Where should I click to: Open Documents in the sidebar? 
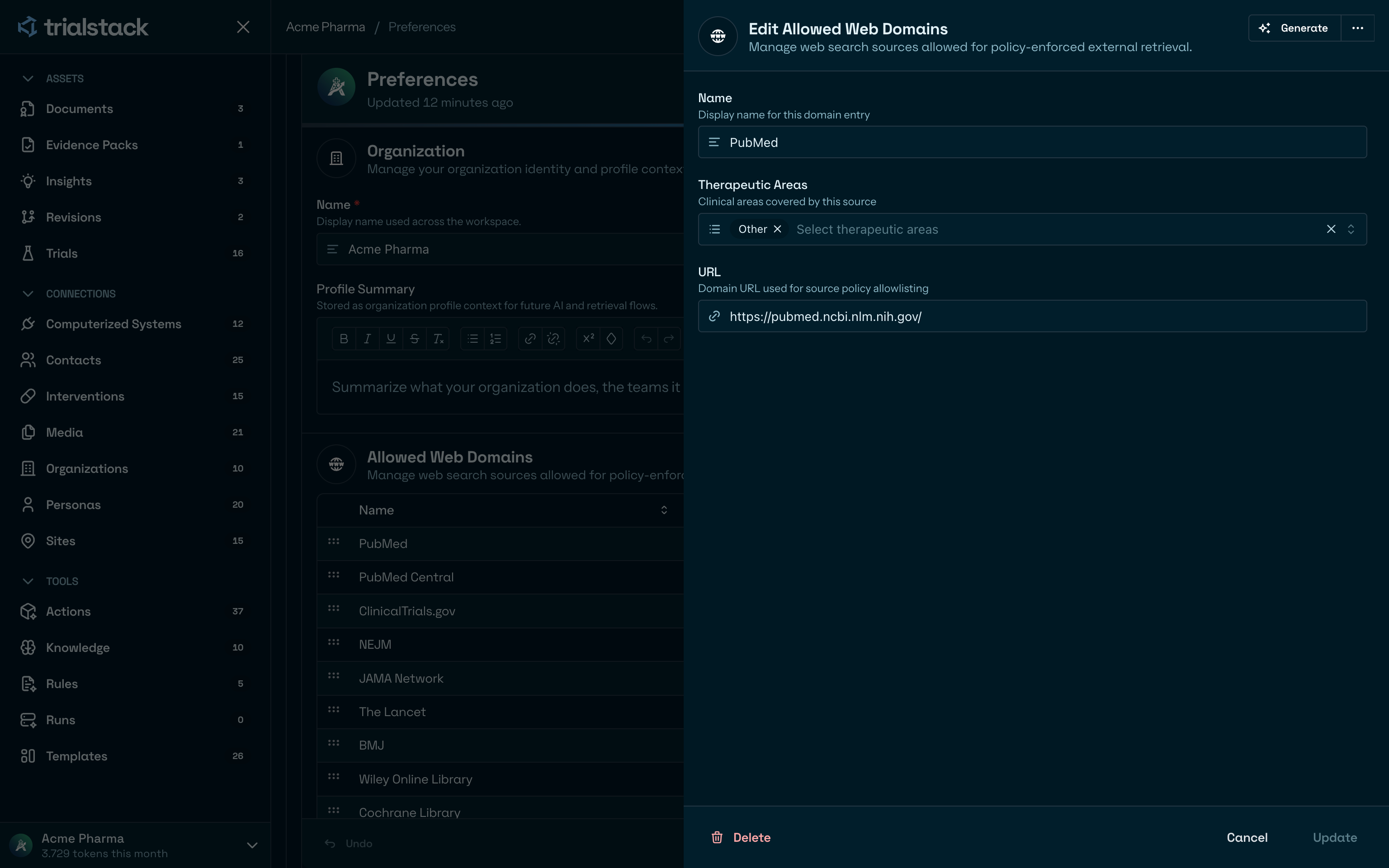tap(135, 108)
